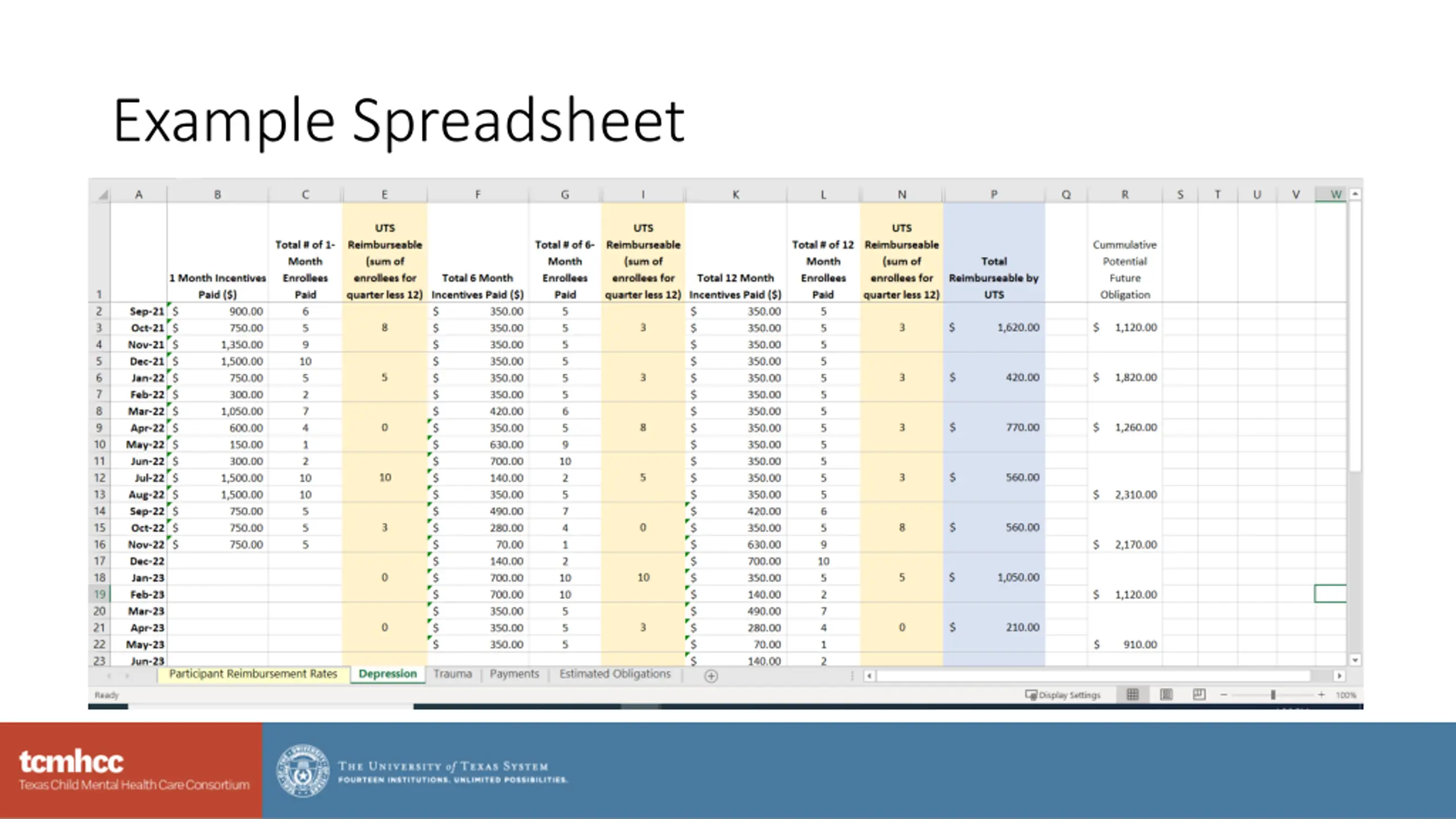The image size is (1456, 819).
Task: Open the Estimated Obligations sheet tab
Action: pyautogui.click(x=615, y=674)
